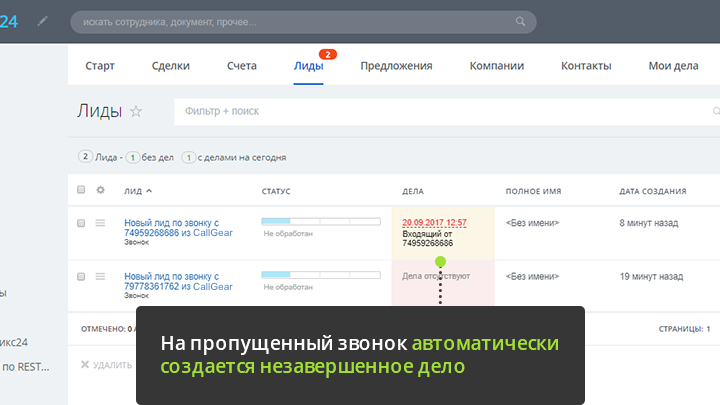The height and width of the screenshot is (405, 720).
Task: Open grid settings gear icon
Action: [x=100, y=190]
